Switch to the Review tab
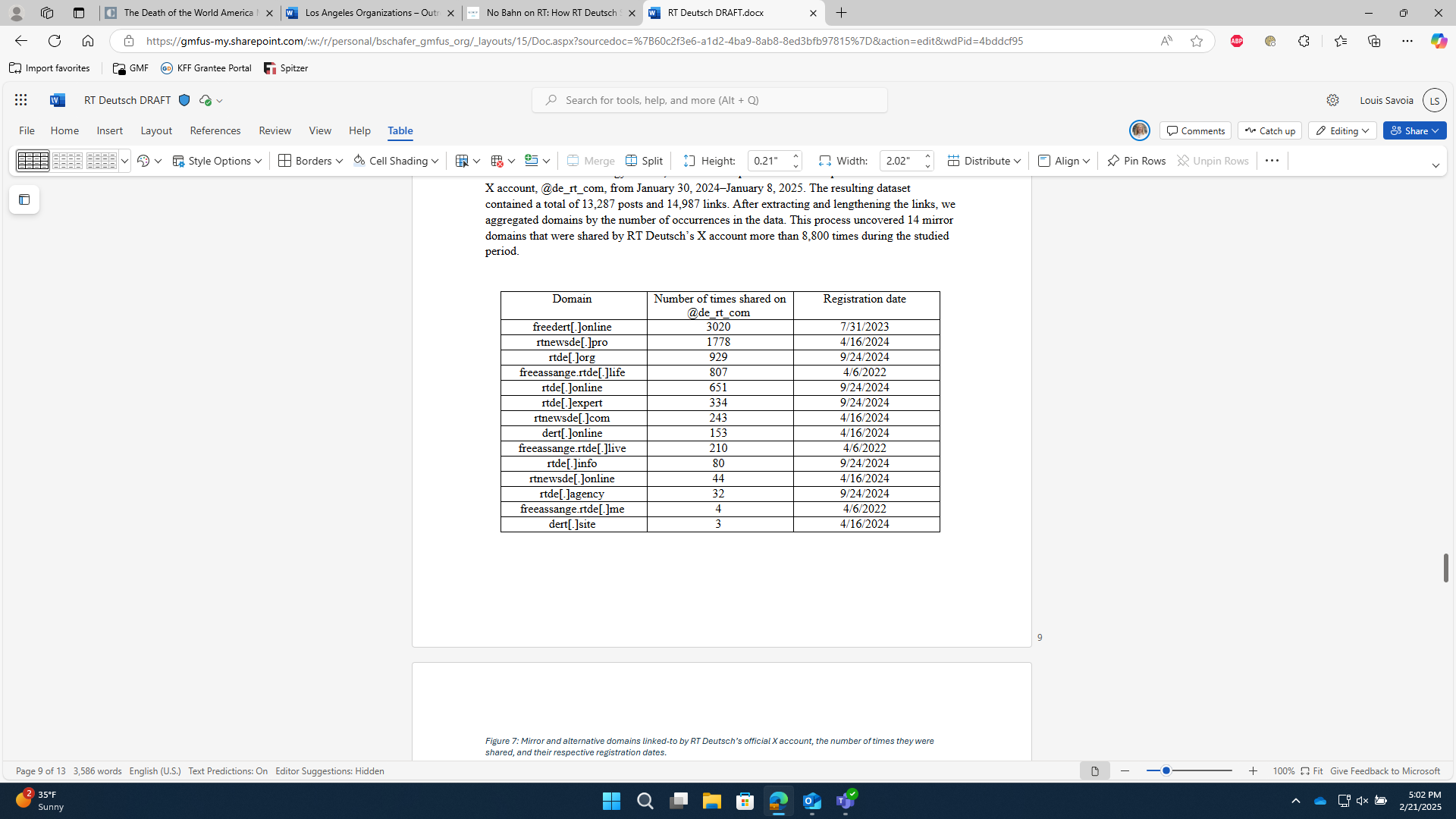The image size is (1456, 819). [275, 130]
